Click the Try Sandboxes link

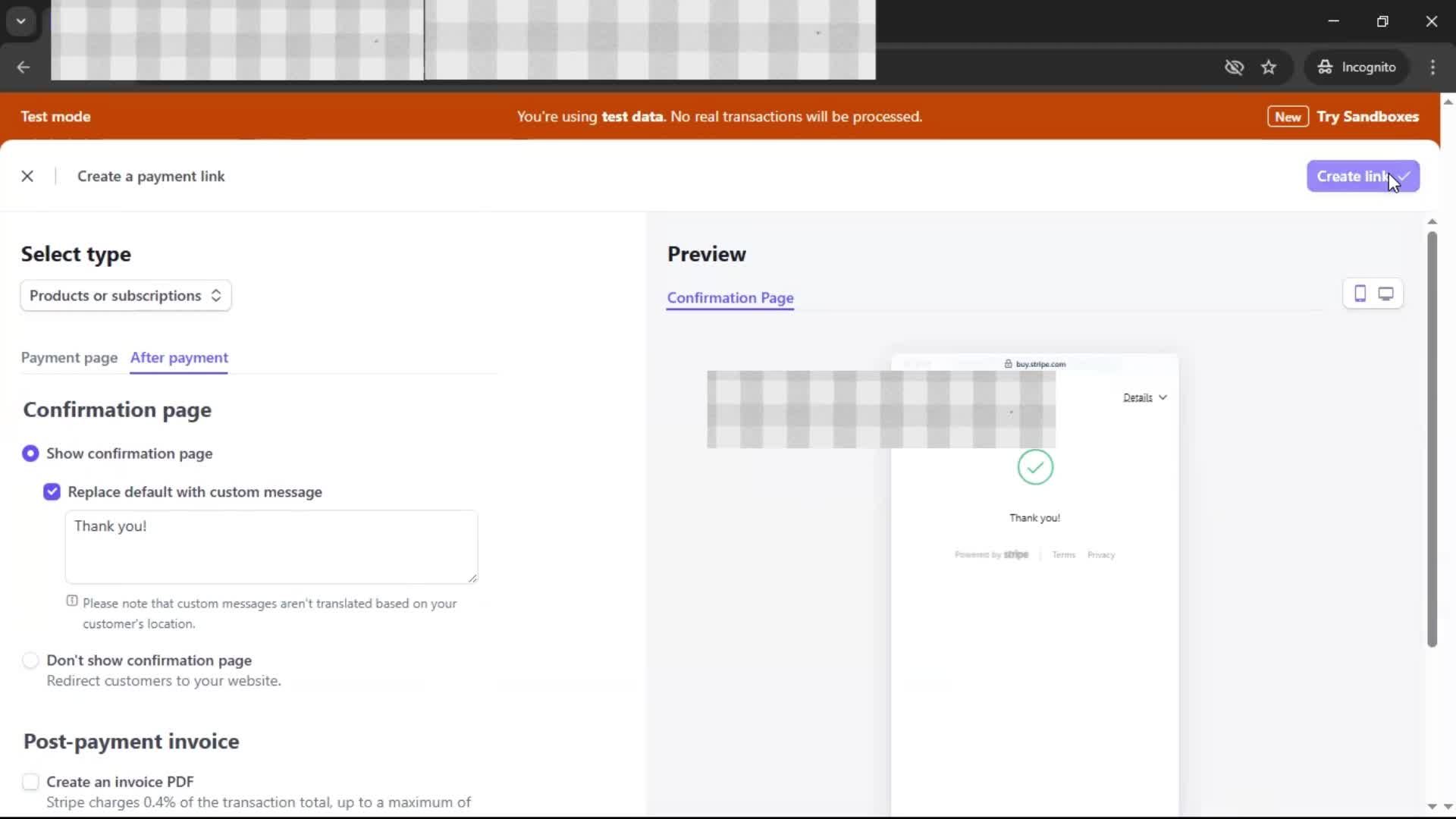click(x=1367, y=117)
